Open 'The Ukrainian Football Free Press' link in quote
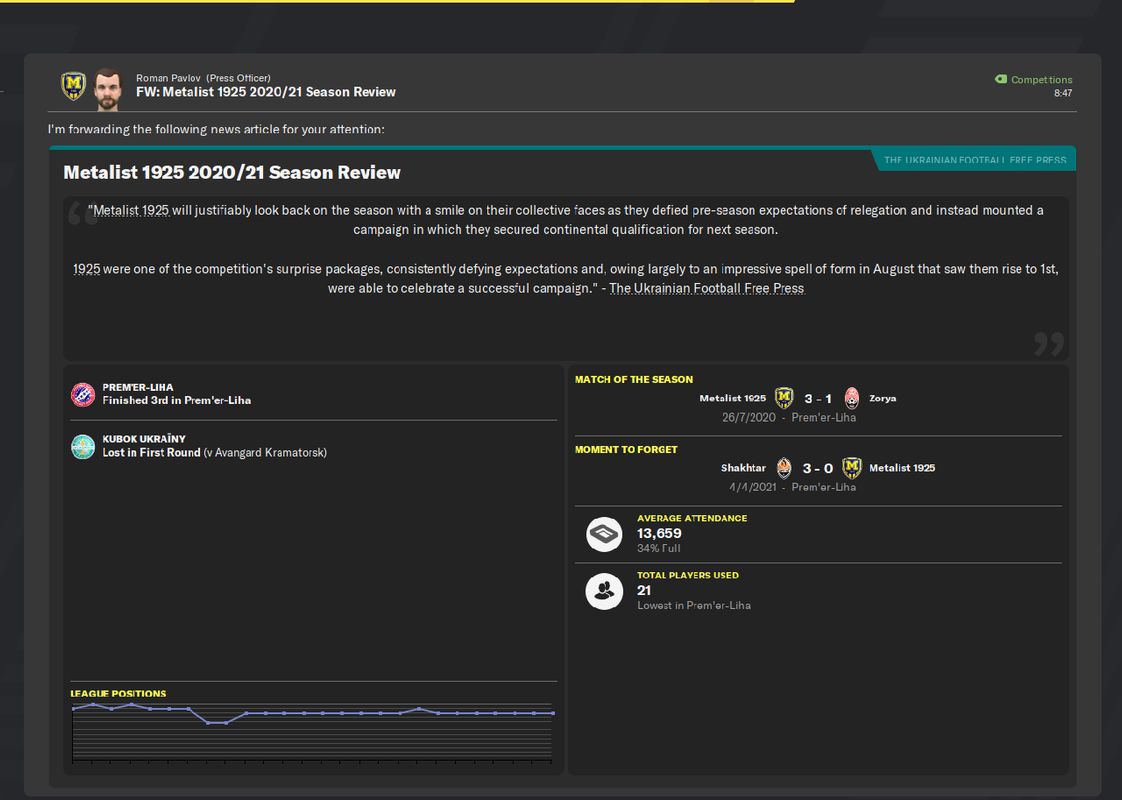 [x=707, y=288]
